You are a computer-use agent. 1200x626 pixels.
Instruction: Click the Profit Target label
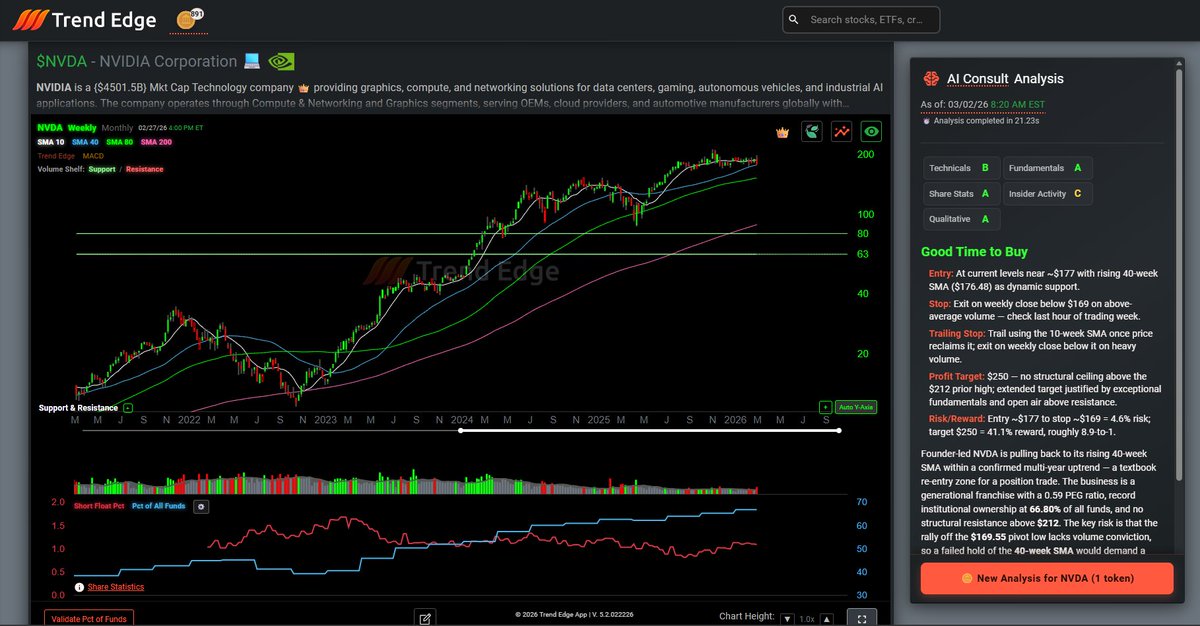coord(958,376)
